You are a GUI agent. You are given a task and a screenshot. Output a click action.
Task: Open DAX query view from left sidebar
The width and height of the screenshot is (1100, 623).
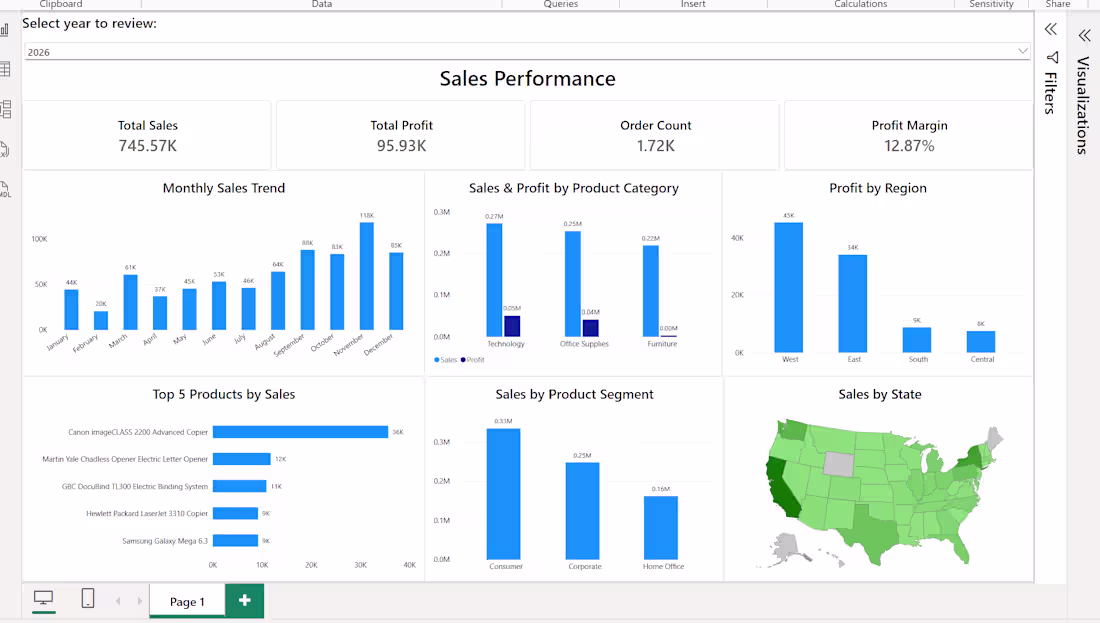4,149
